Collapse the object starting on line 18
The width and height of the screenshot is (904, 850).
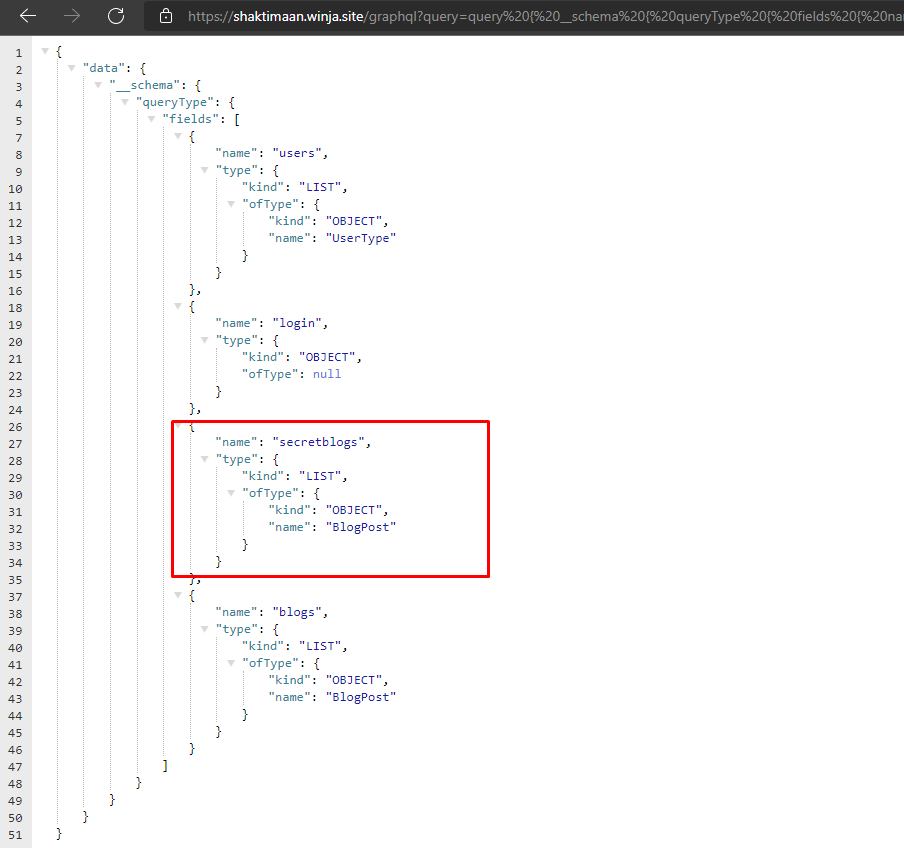(178, 306)
